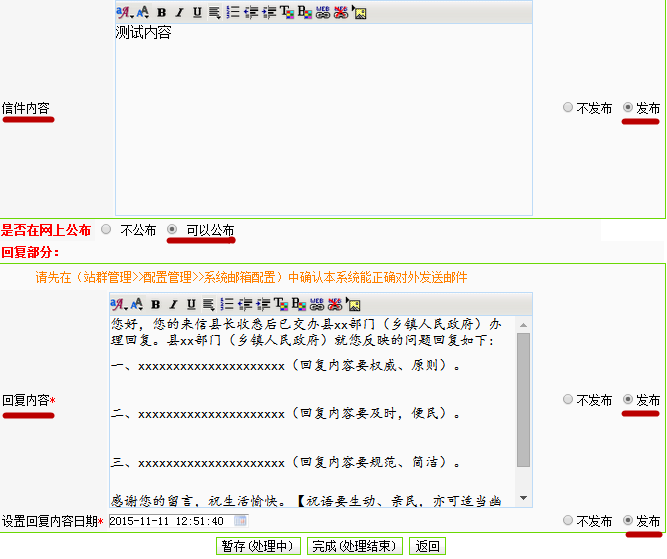Click 暂存(处理中) button
667x559 pixels.
click(x=259, y=546)
